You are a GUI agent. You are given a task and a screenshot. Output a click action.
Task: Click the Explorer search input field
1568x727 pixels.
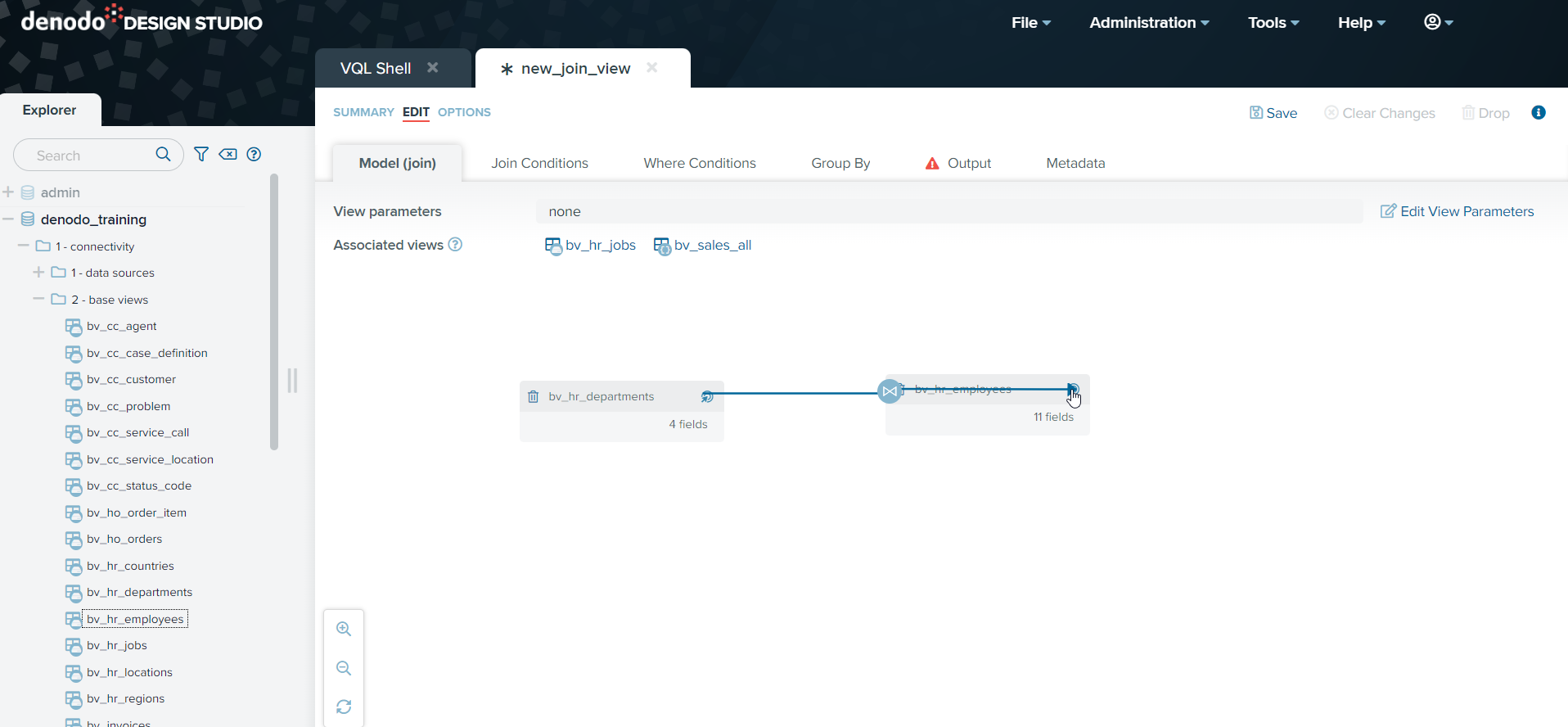(90, 156)
